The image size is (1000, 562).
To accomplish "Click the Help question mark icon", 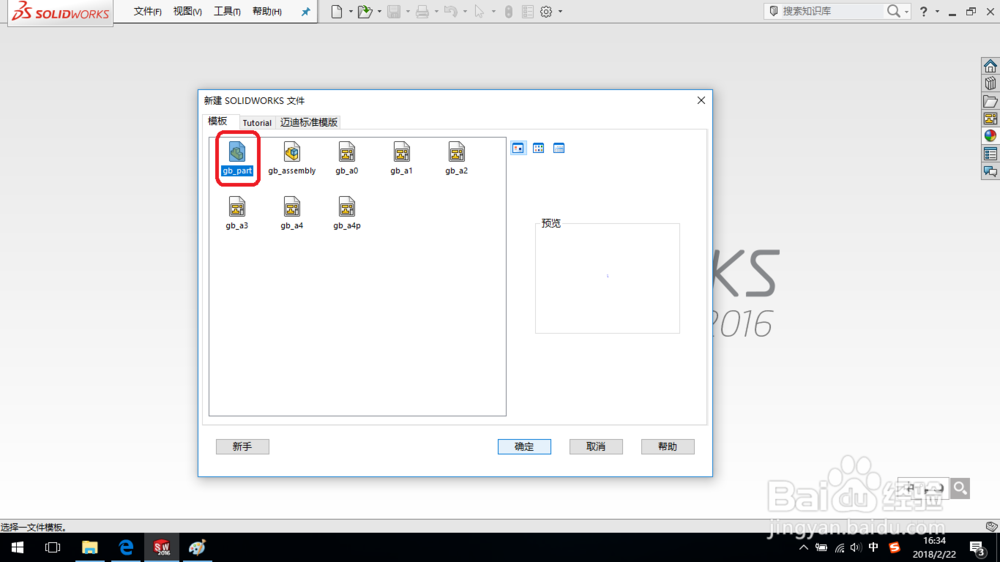I will click(x=923, y=11).
